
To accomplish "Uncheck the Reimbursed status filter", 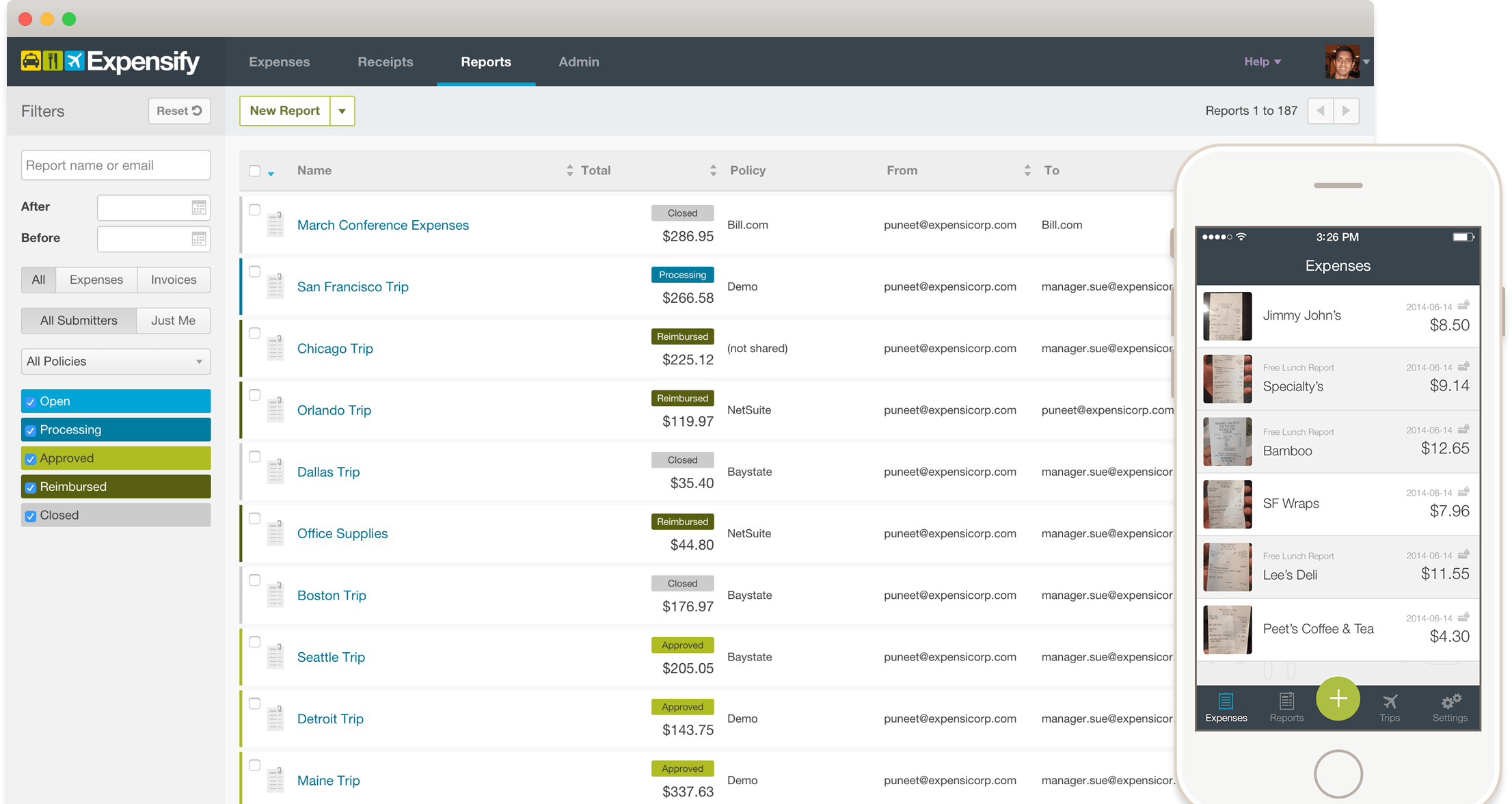I will [x=30, y=487].
